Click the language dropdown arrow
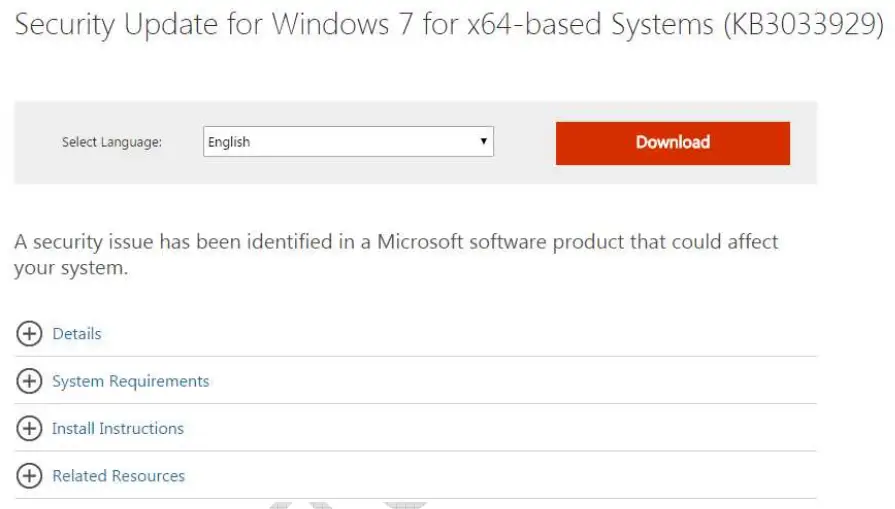895x509 pixels. click(484, 142)
